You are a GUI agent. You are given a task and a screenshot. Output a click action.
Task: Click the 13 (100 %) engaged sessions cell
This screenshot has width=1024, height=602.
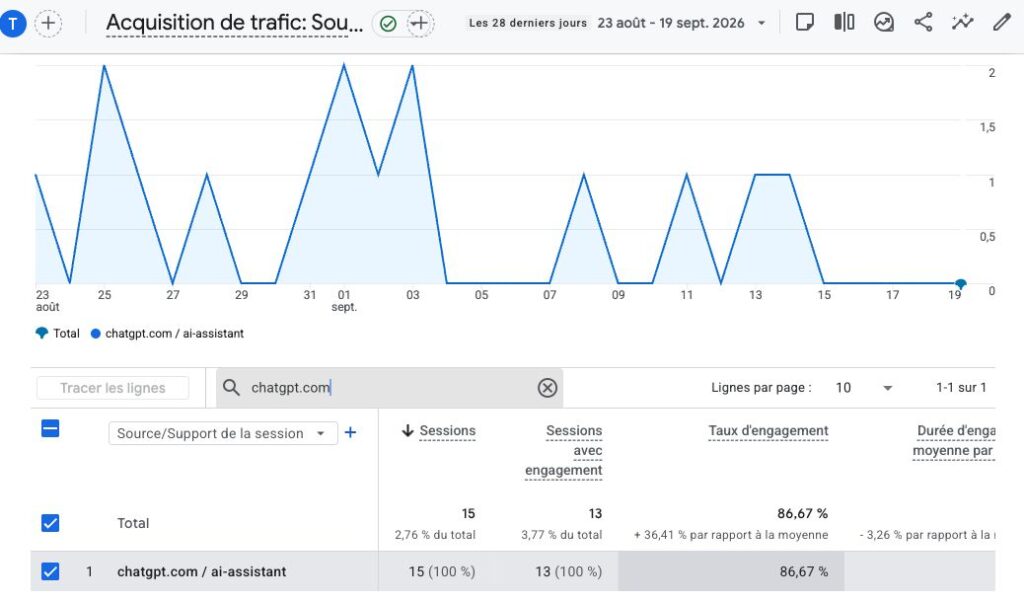(568, 572)
